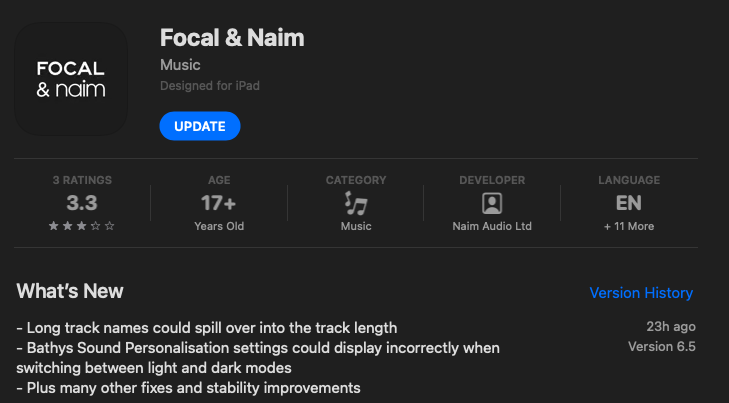Click the Designed for iPad label
This screenshot has width=729, height=403.
pyautogui.click(x=210, y=86)
